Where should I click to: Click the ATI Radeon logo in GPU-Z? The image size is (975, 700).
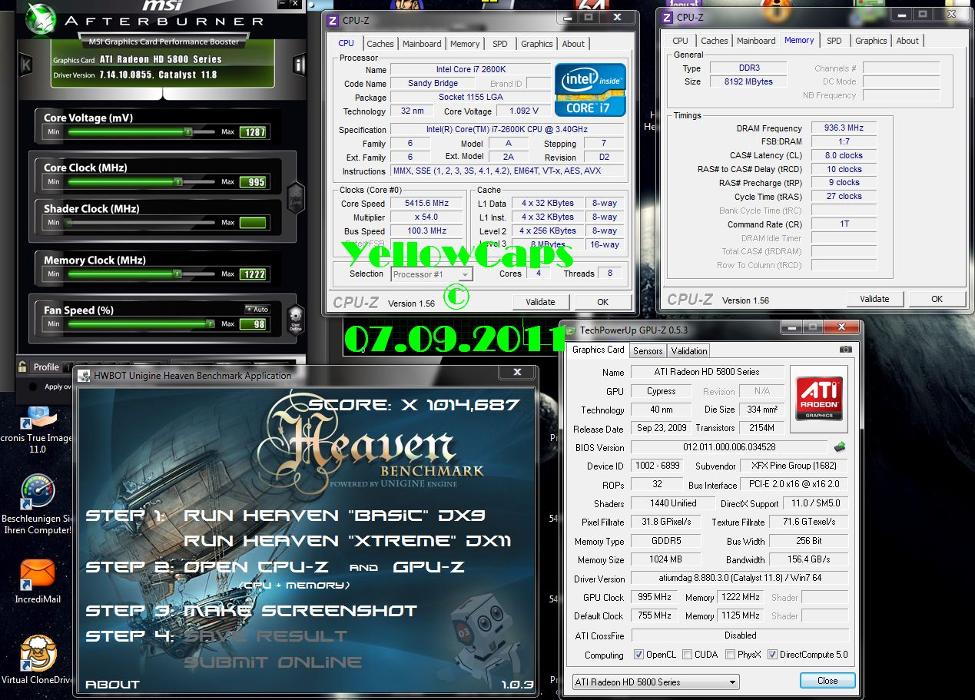(x=820, y=398)
